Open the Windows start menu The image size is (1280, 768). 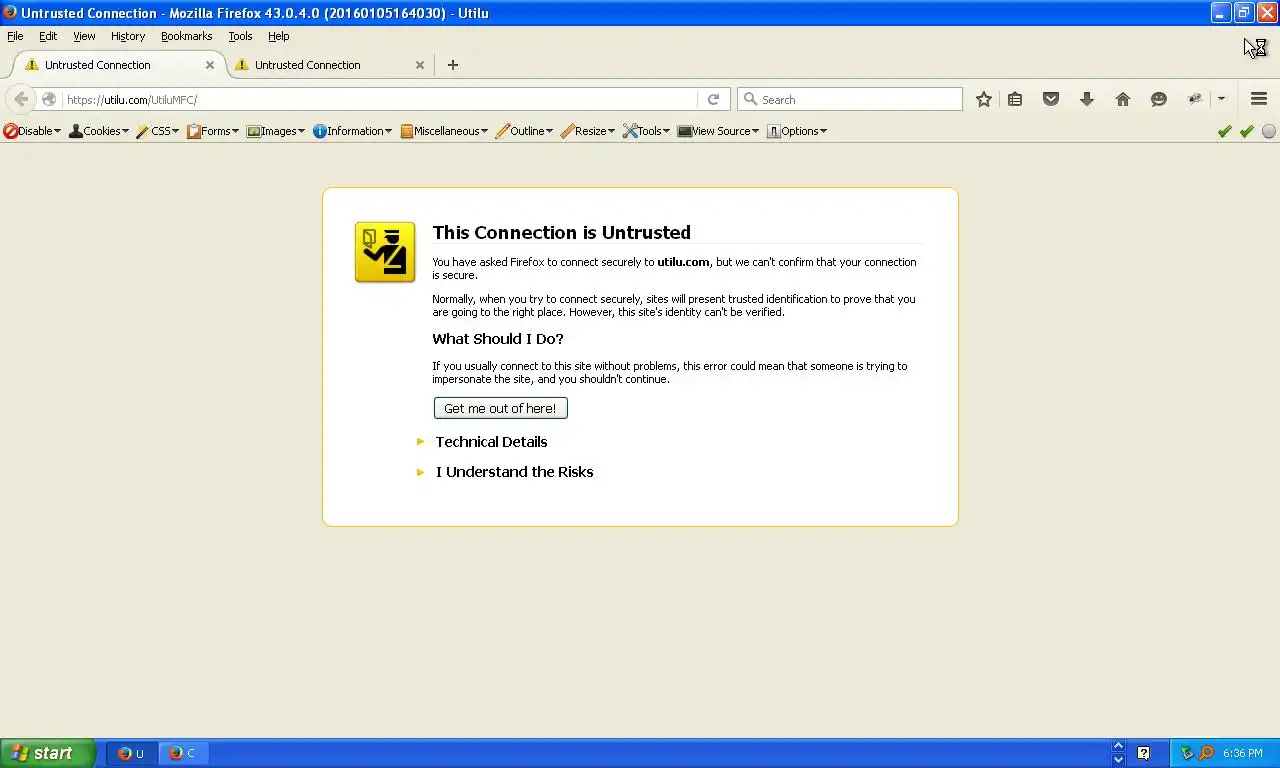point(47,753)
